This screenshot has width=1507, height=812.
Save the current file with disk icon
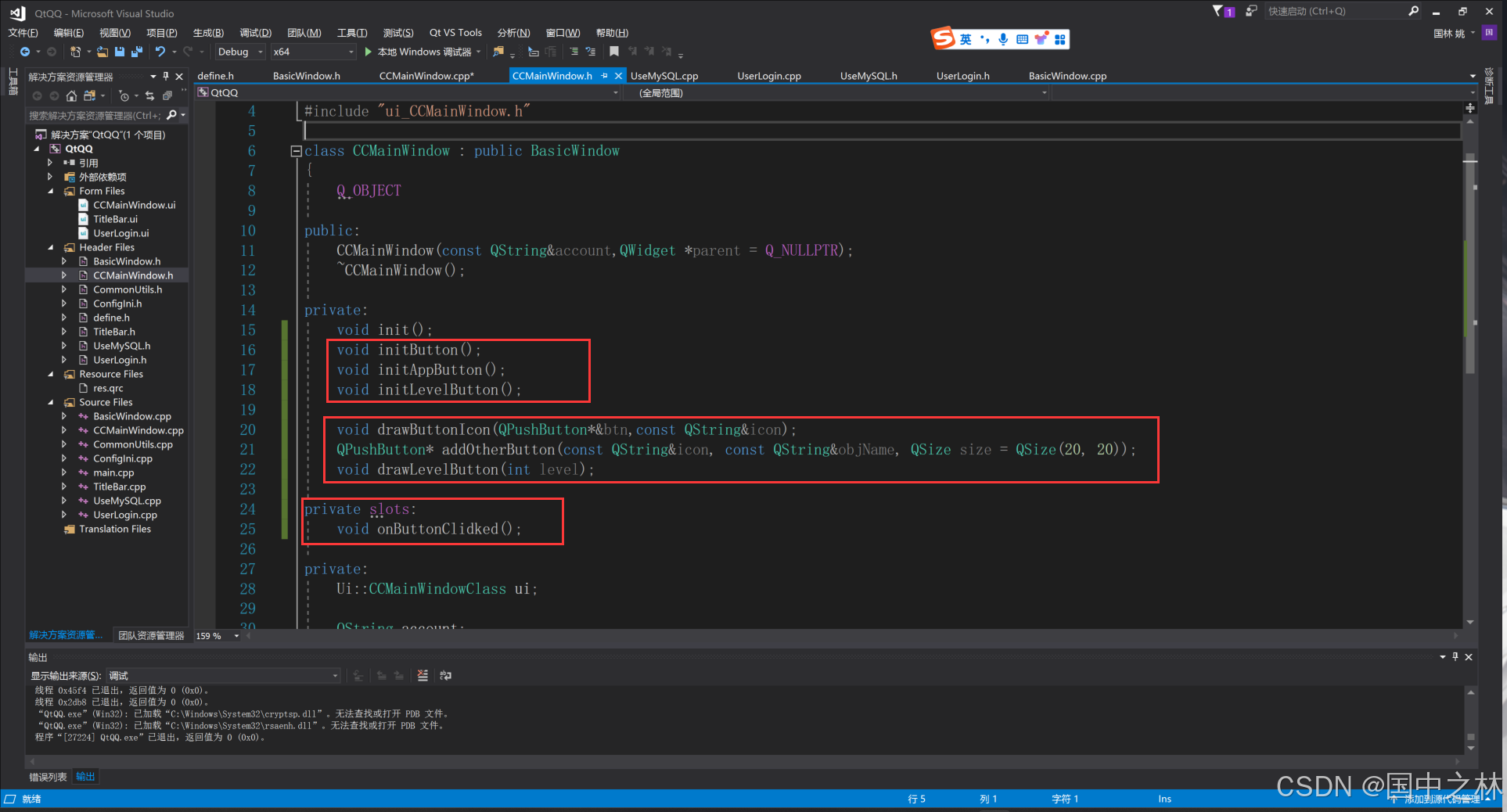pyautogui.click(x=120, y=52)
